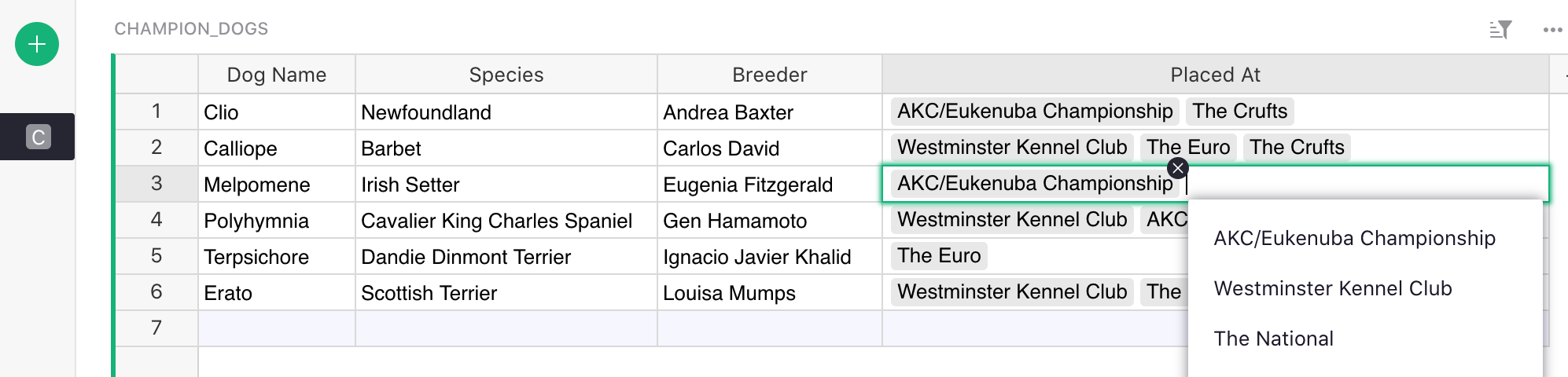Select row number 3 header
Screen dimensions: 1568x377
(x=156, y=184)
